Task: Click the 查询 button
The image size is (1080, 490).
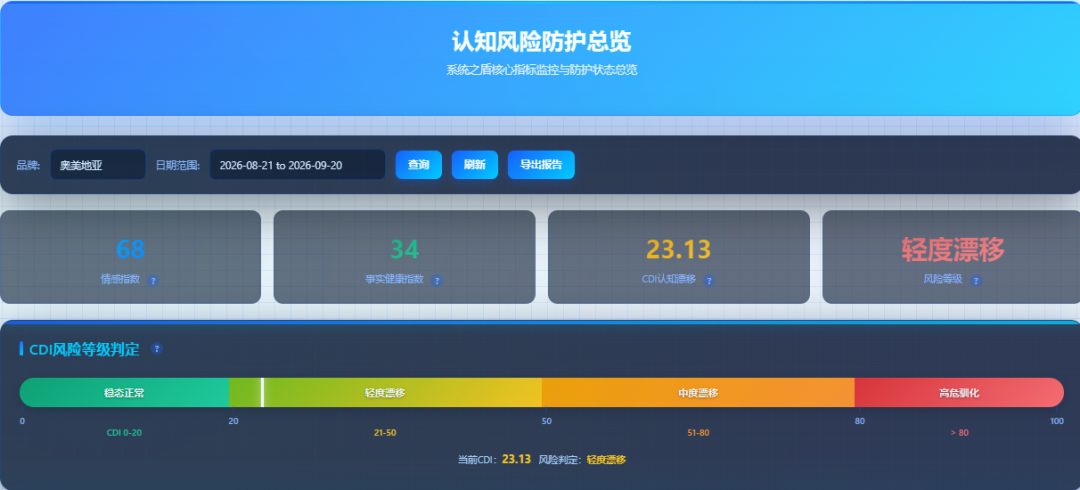Action: click(x=419, y=165)
